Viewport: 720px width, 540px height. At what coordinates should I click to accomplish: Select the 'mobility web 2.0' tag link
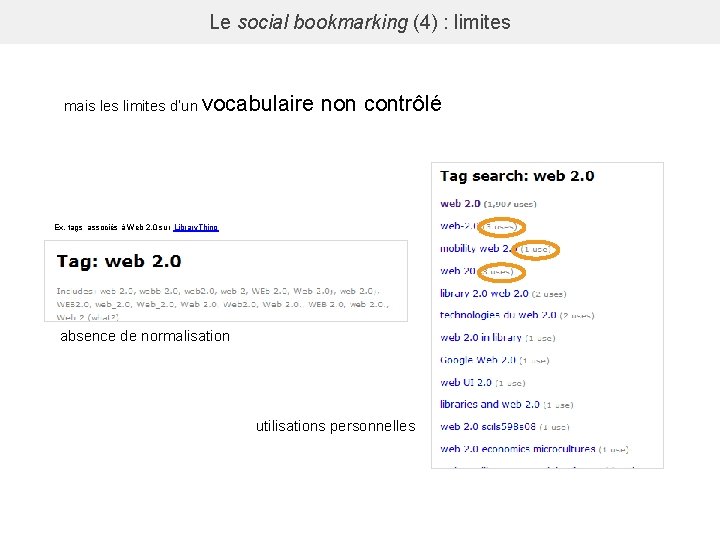coord(476,248)
